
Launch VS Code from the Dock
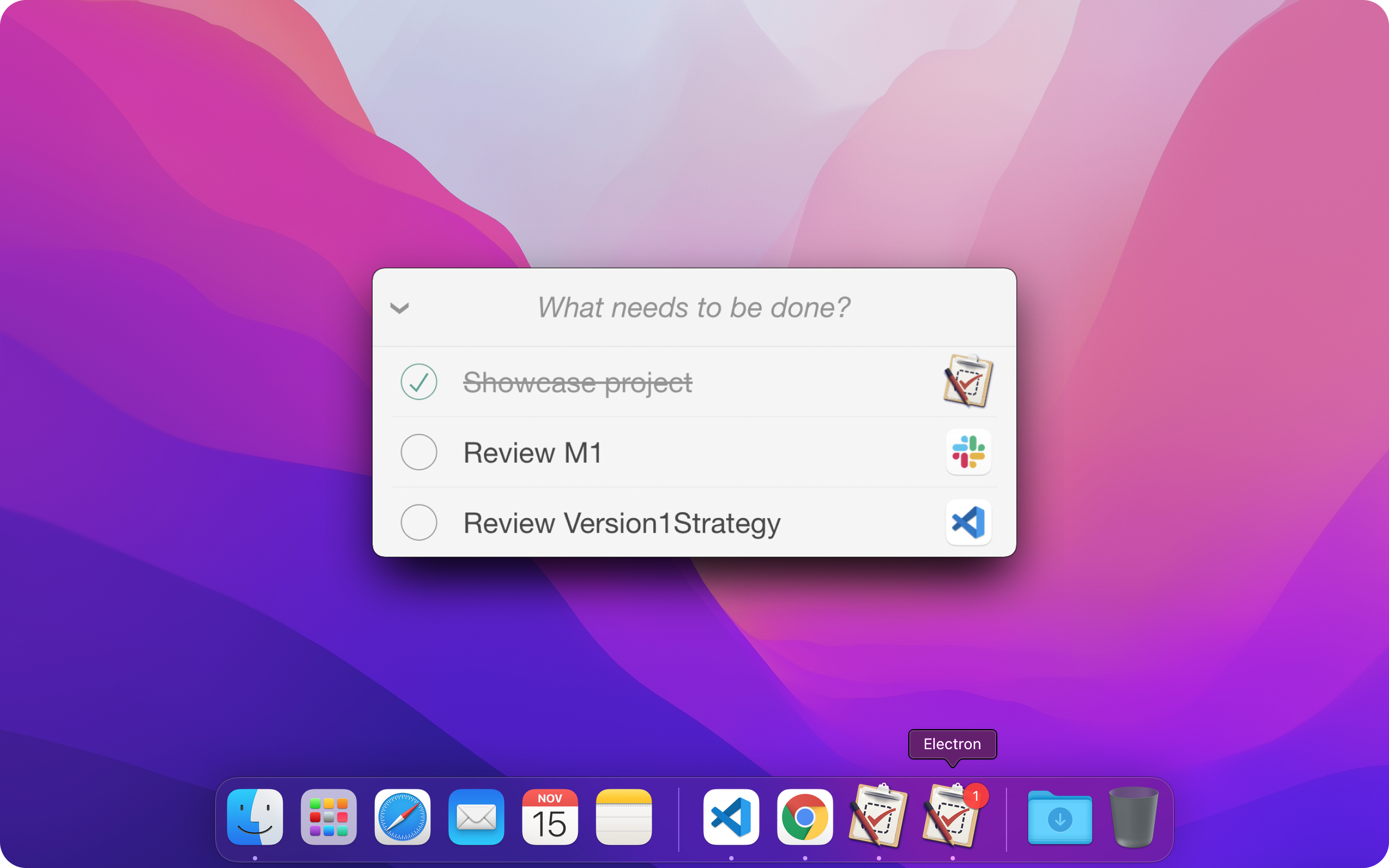point(731,817)
